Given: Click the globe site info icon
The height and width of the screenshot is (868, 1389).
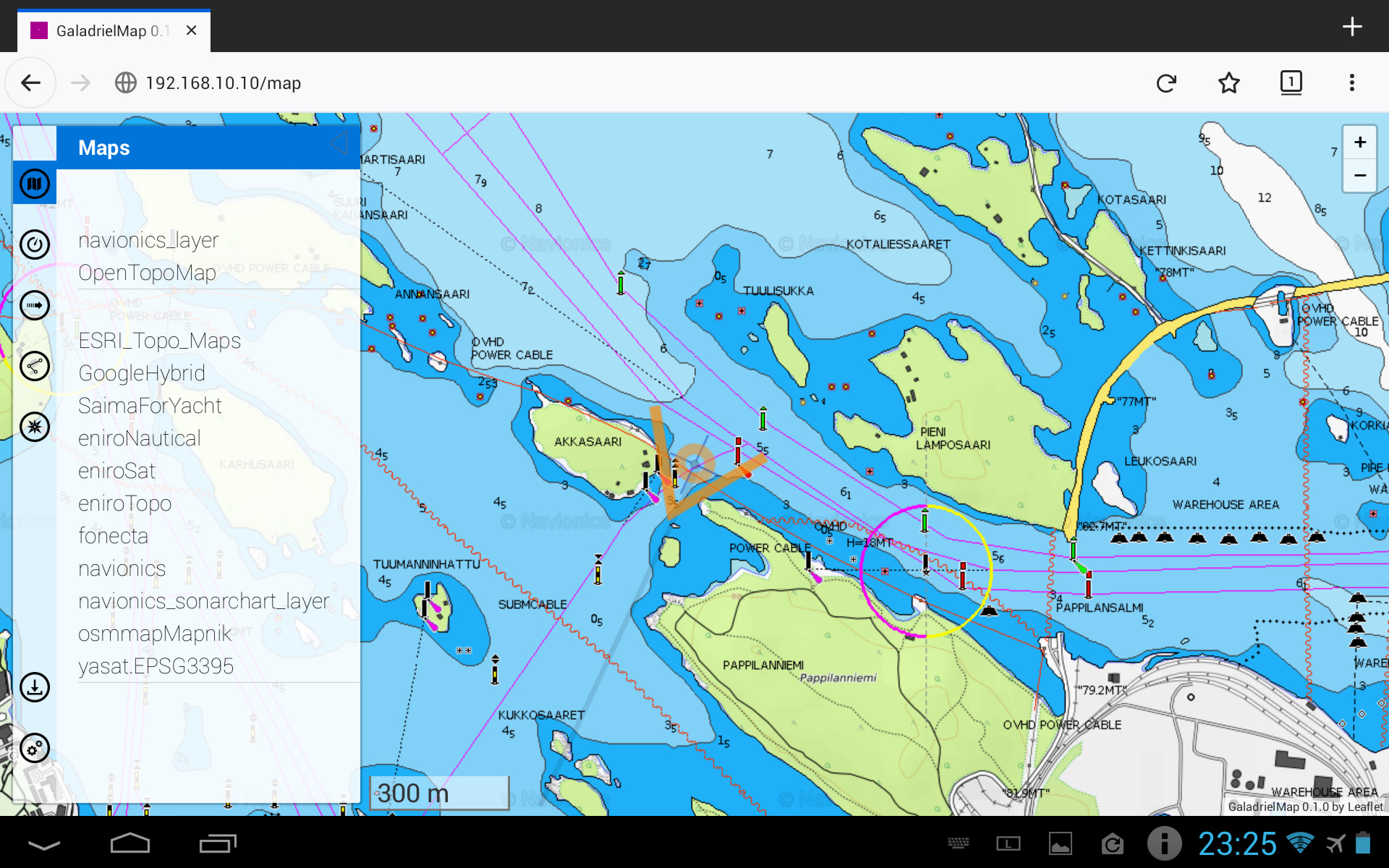Looking at the screenshot, I should [x=126, y=83].
